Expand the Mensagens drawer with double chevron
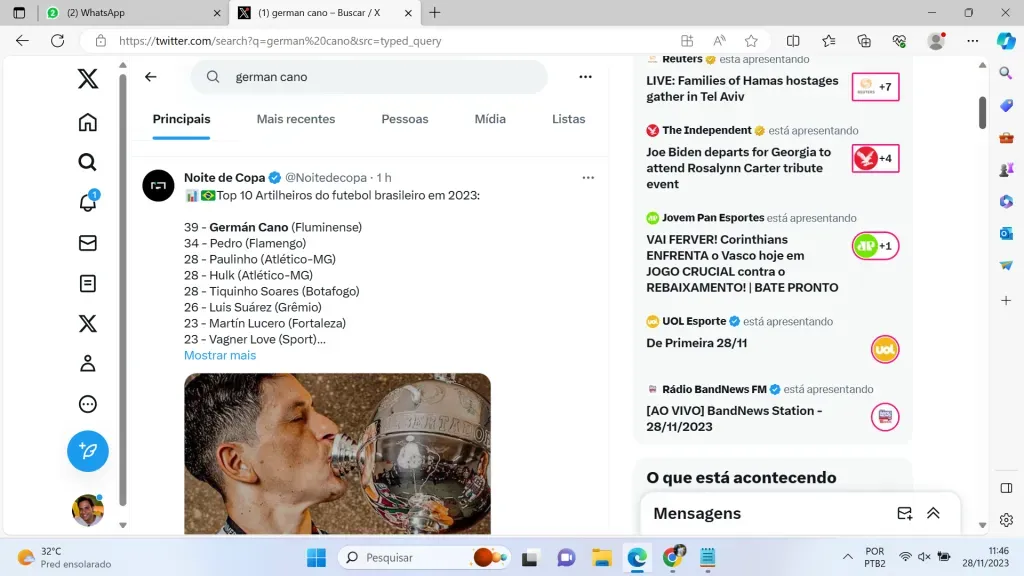Viewport: 1024px width, 576px height. pos(933,513)
